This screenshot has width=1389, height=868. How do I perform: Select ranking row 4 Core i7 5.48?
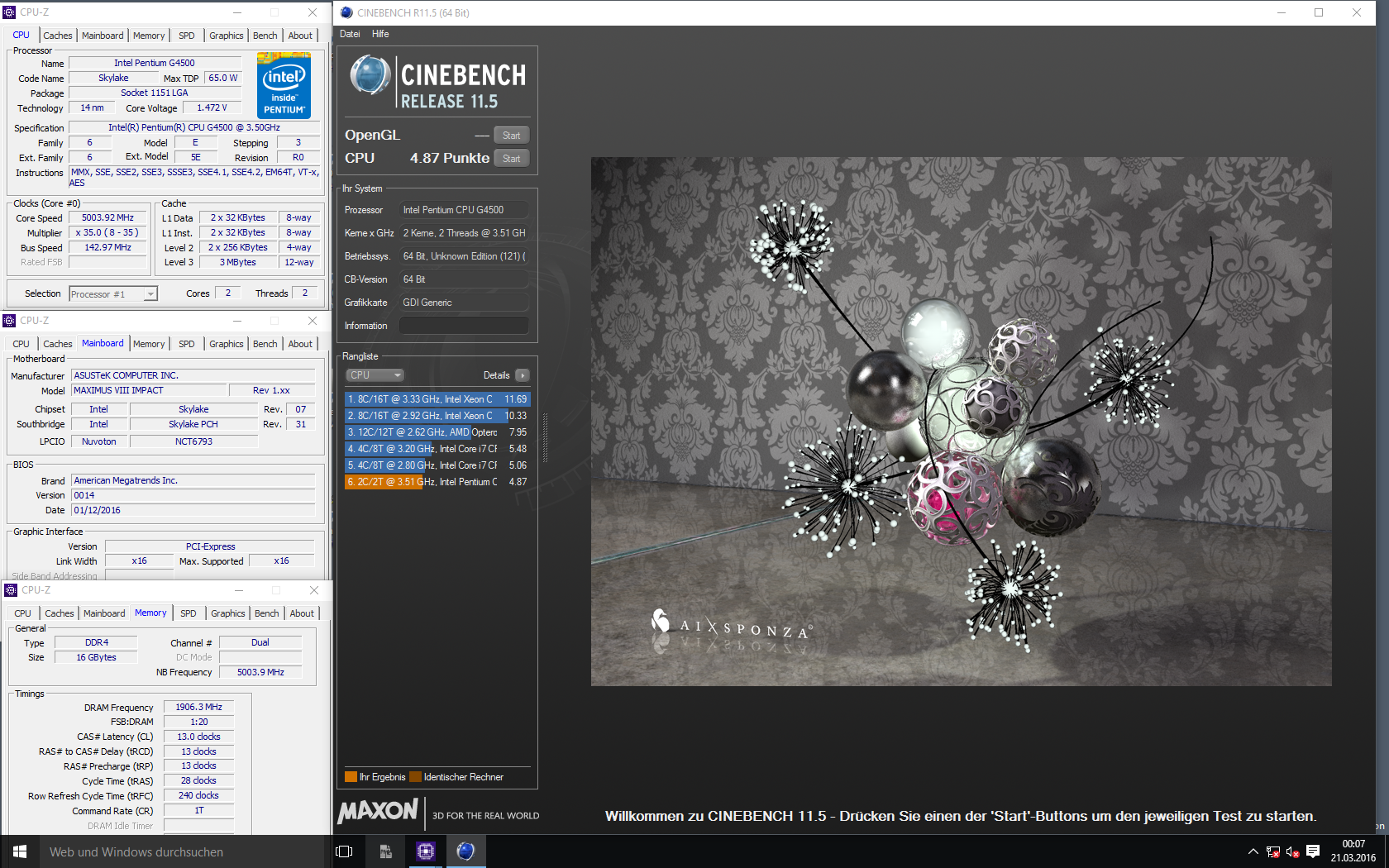click(x=437, y=449)
